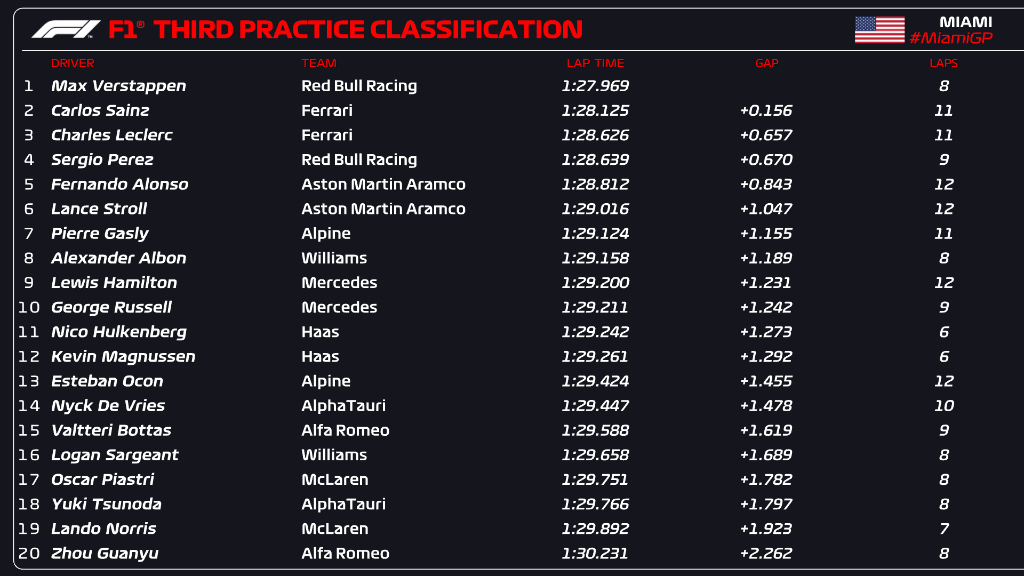Click the DRIVER column header
This screenshot has width=1024, height=576.
click(72, 63)
